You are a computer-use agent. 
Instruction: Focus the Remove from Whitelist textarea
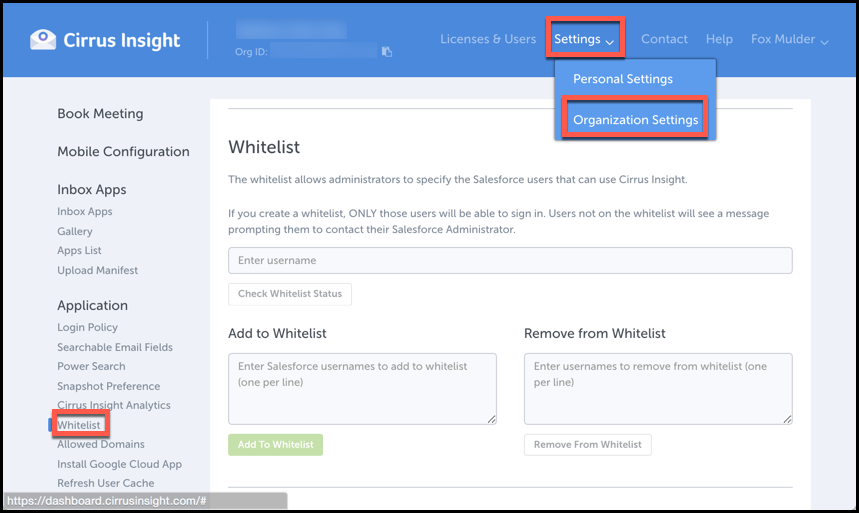(x=658, y=389)
